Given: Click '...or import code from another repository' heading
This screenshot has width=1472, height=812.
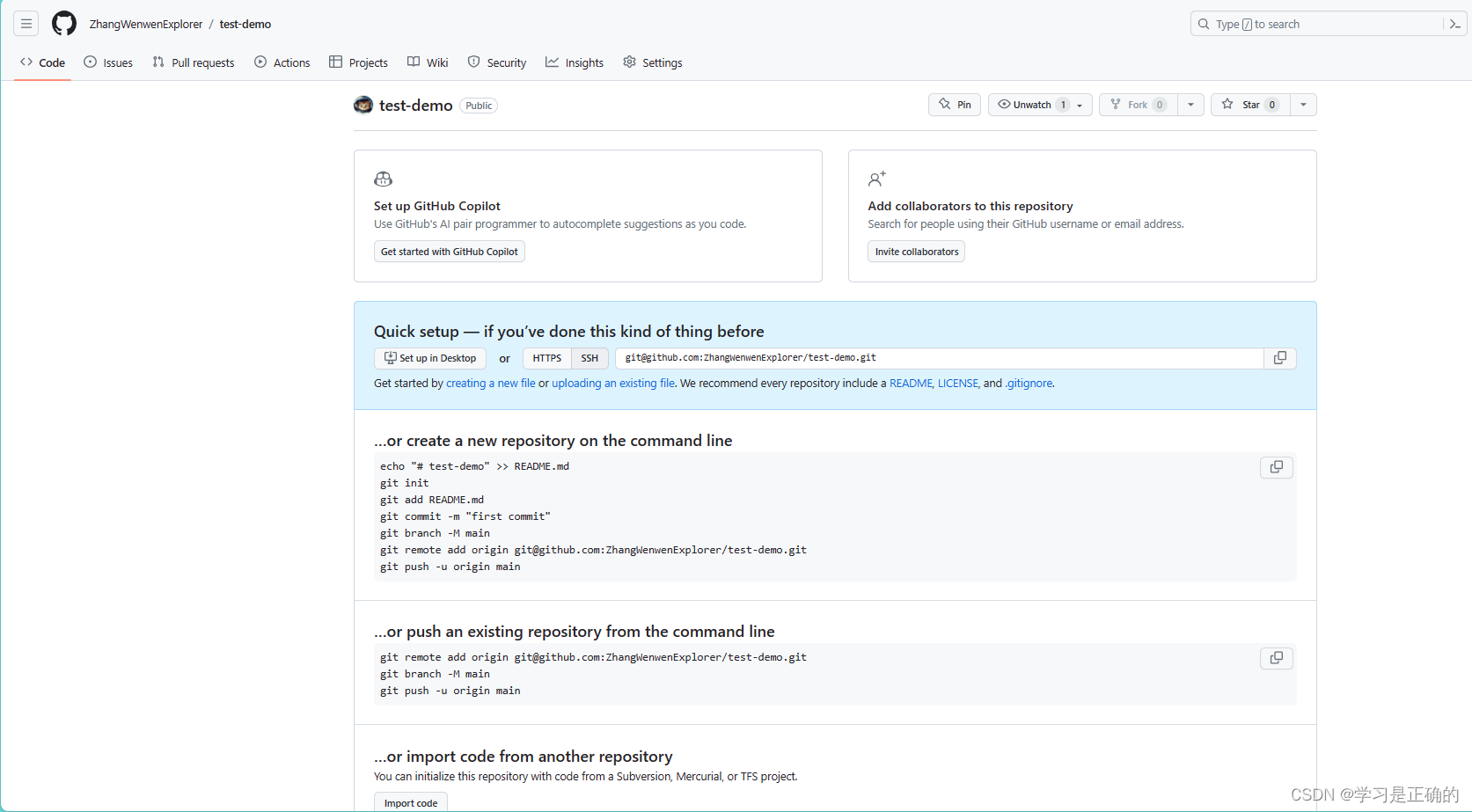Looking at the screenshot, I should pos(524,757).
